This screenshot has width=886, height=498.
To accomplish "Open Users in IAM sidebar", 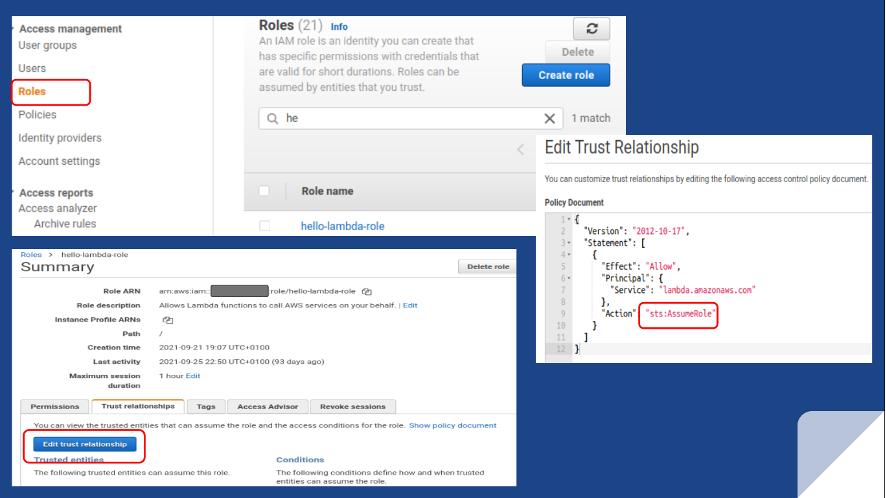I will pos(32,68).
